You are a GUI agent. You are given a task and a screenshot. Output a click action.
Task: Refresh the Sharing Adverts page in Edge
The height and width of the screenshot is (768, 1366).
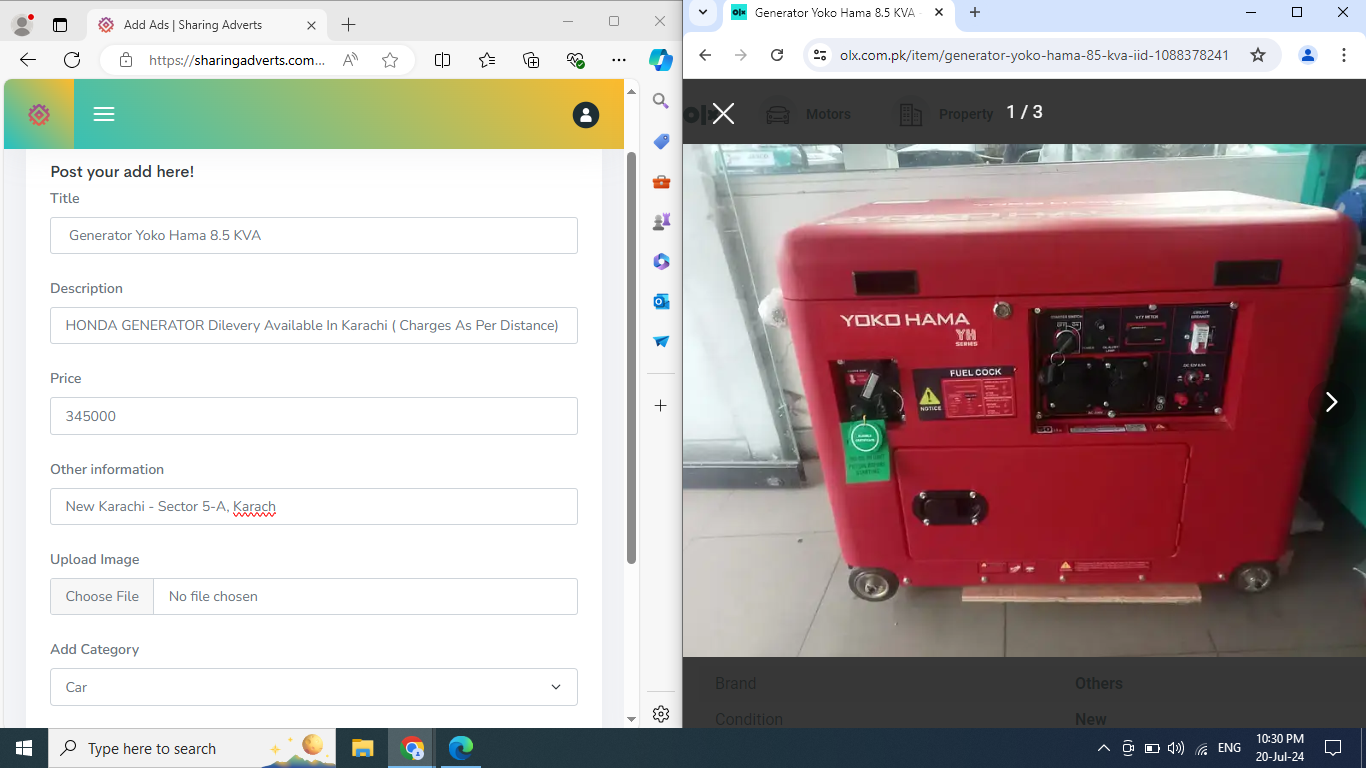72,60
